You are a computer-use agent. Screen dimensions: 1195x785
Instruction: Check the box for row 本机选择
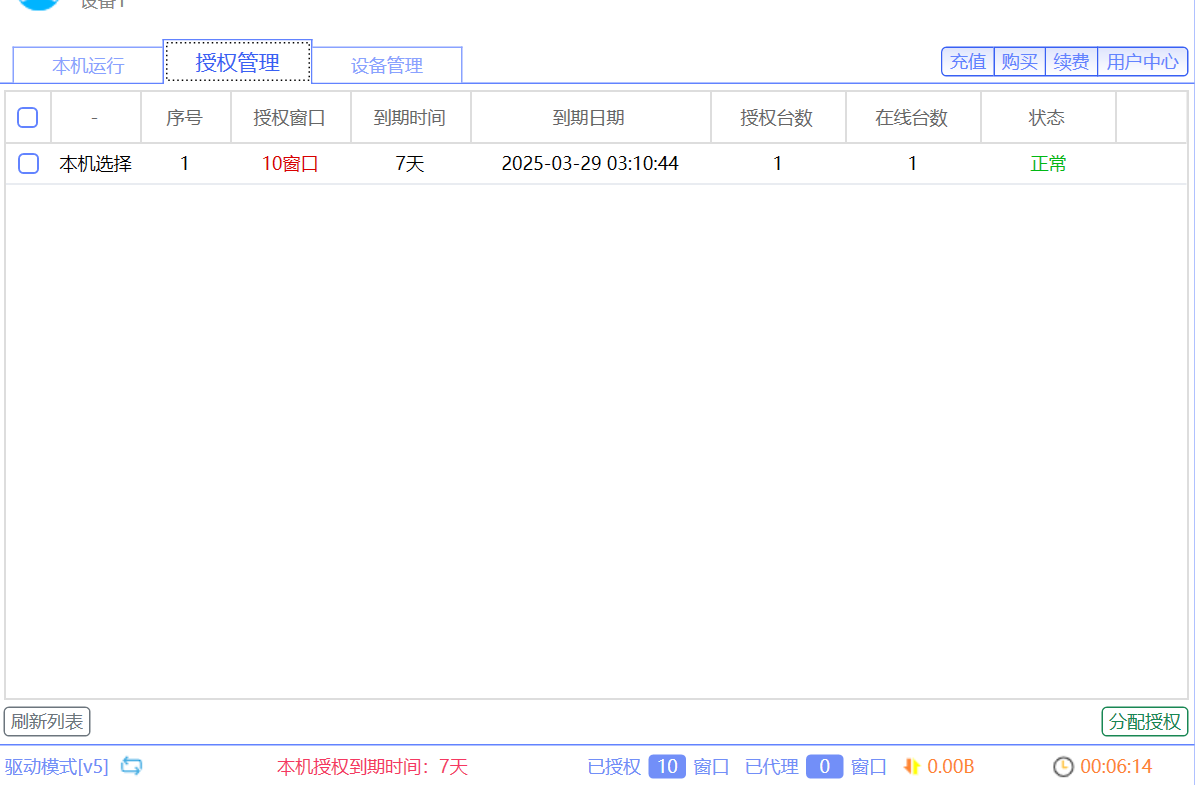tap(28, 164)
